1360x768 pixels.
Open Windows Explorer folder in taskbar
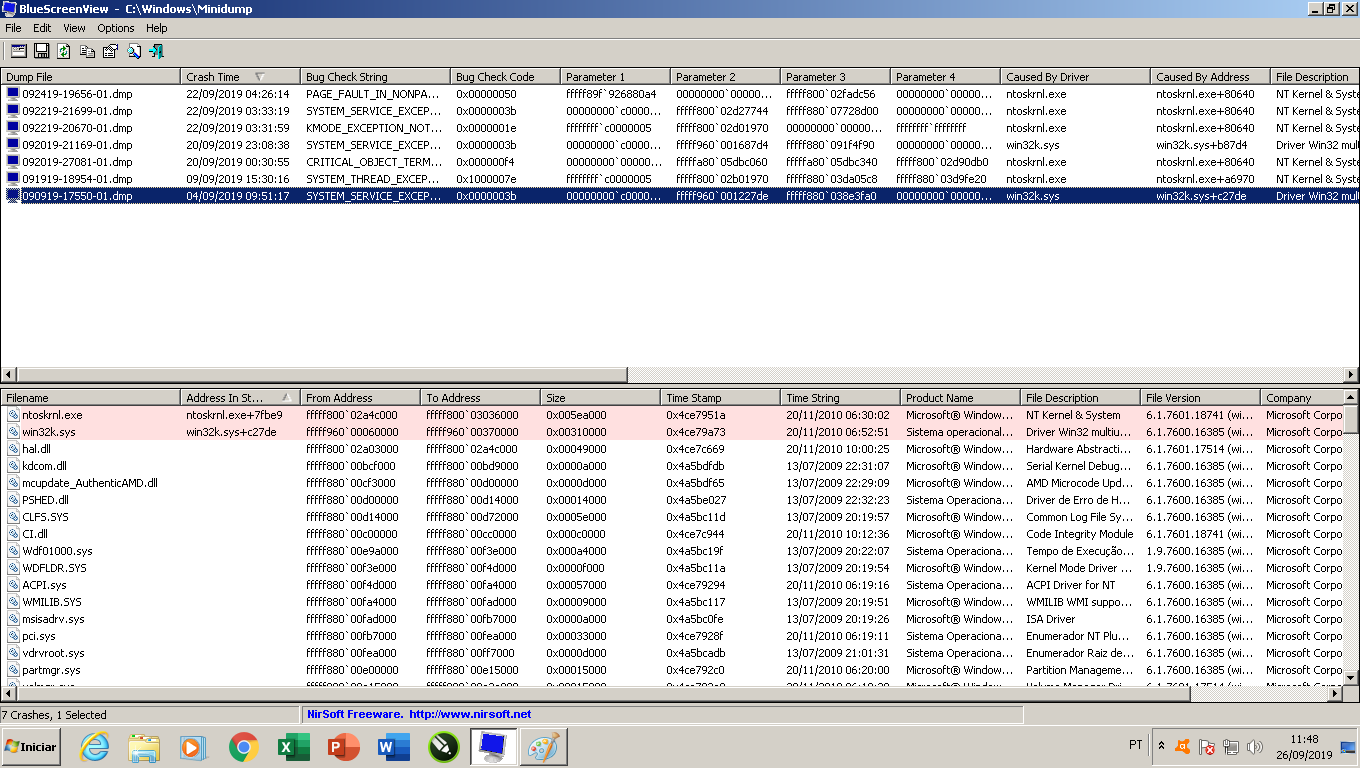click(144, 747)
